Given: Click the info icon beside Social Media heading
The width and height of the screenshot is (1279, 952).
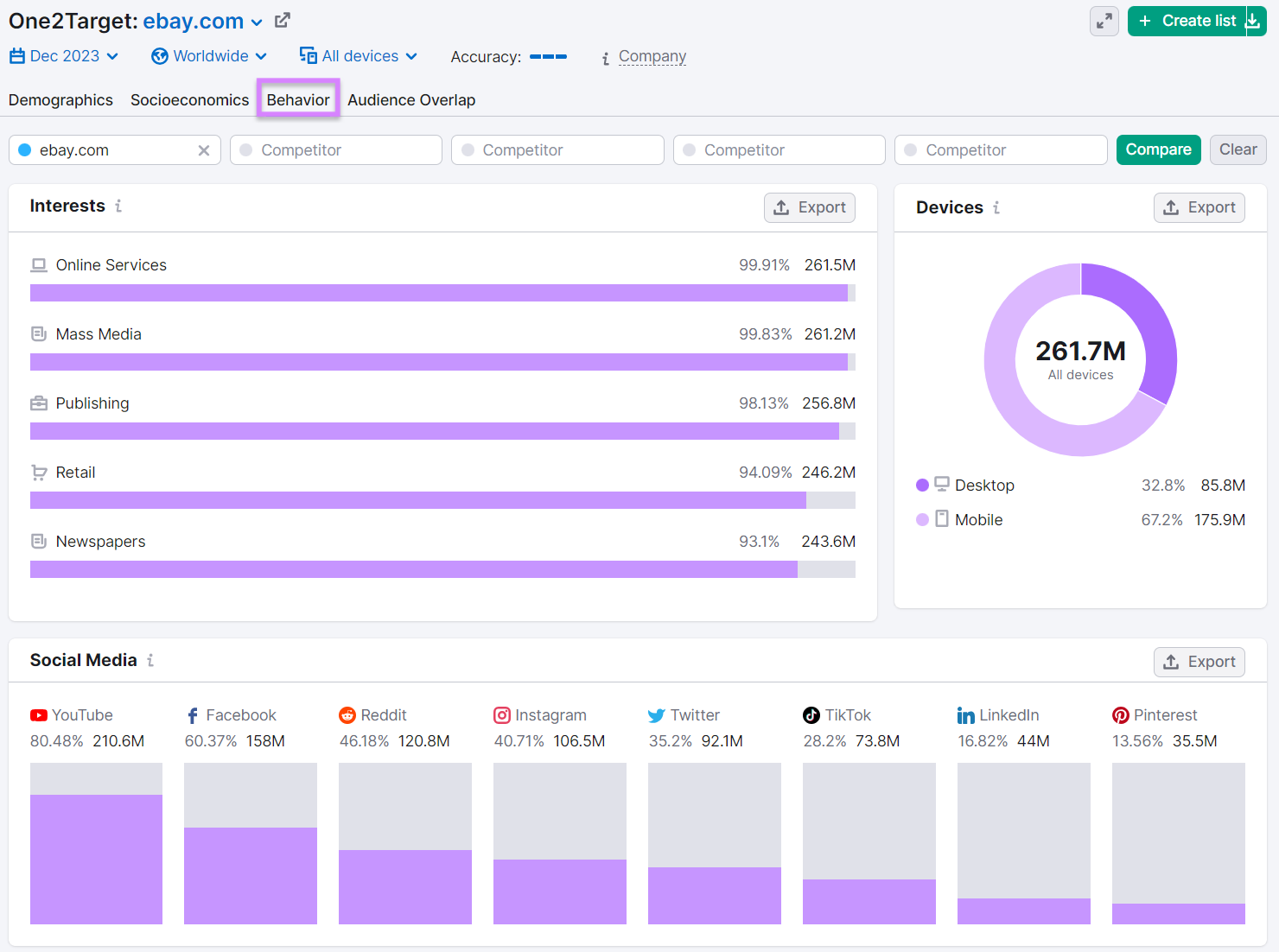Looking at the screenshot, I should click(x=150, y=660).
